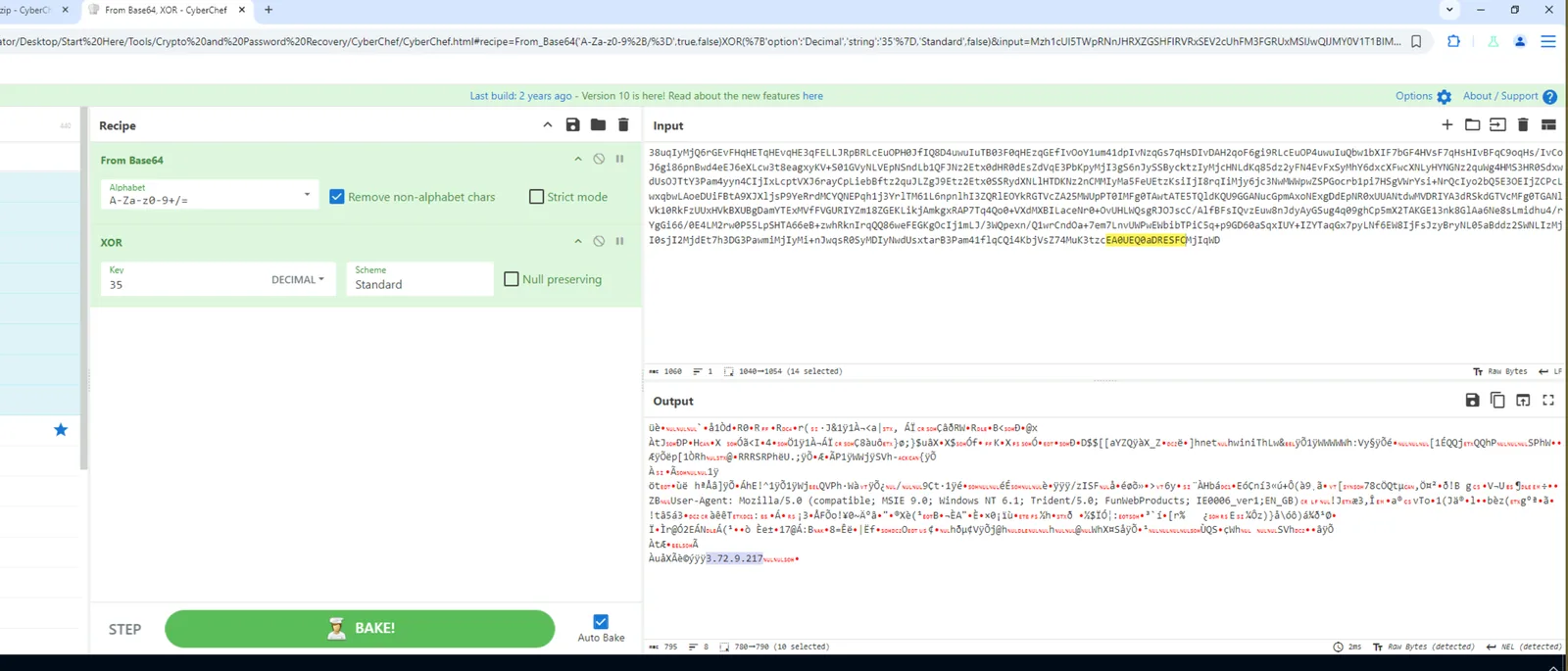Save output to file
The width and height of the screenshot is (1568, 671).
coord(1472,400)
